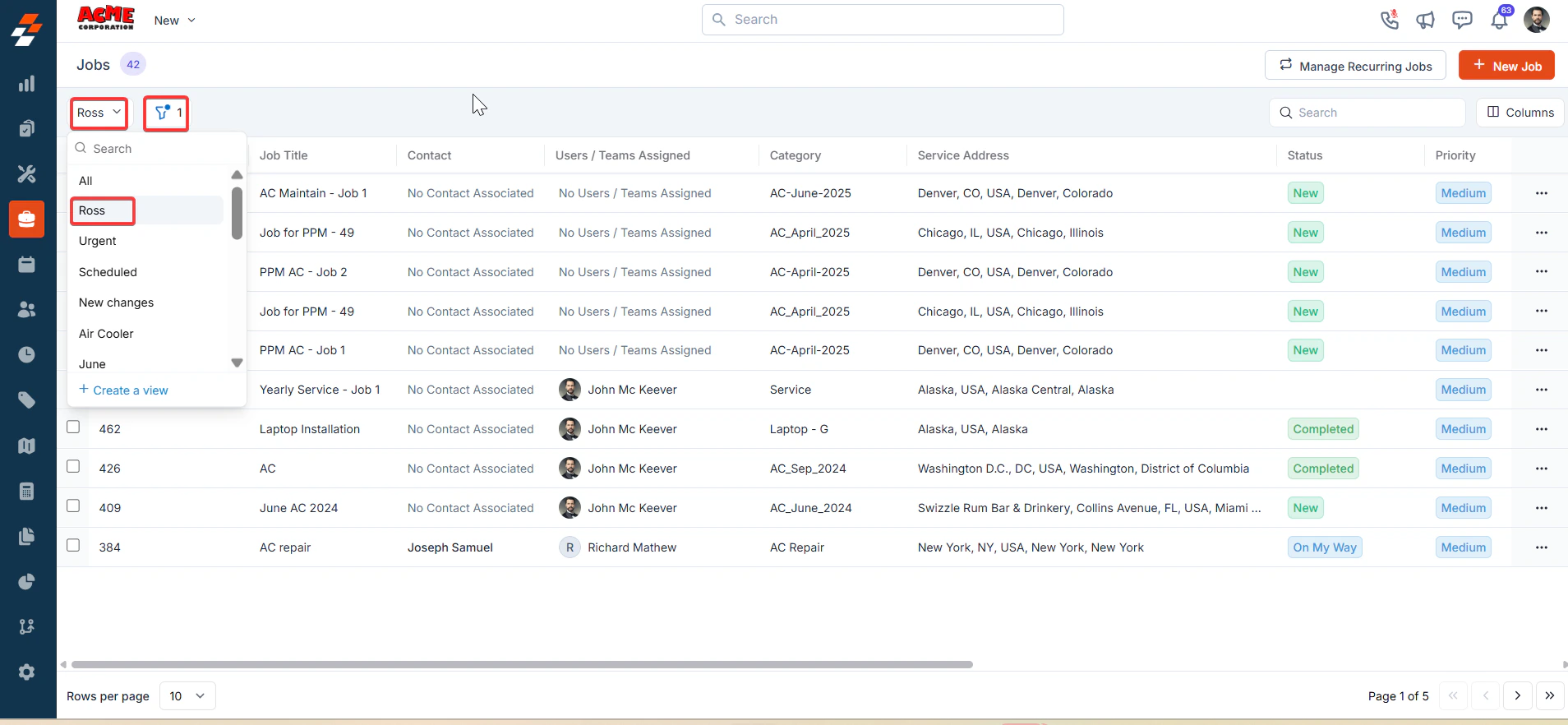1568x725 pixels.
Task: Open the rows per page dropdown
Action: pyautogui.click(x=187, y=696)
